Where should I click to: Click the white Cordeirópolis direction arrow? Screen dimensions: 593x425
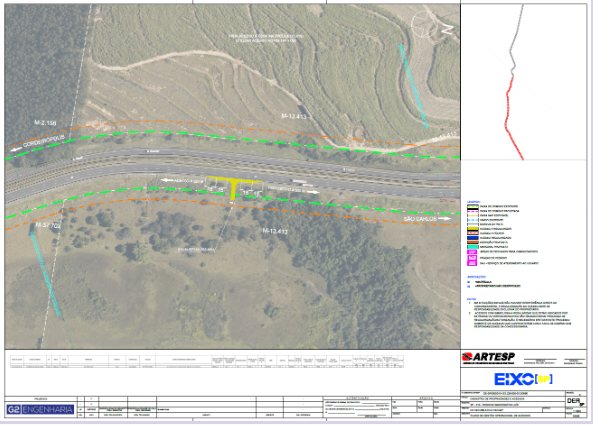(17, 149)
